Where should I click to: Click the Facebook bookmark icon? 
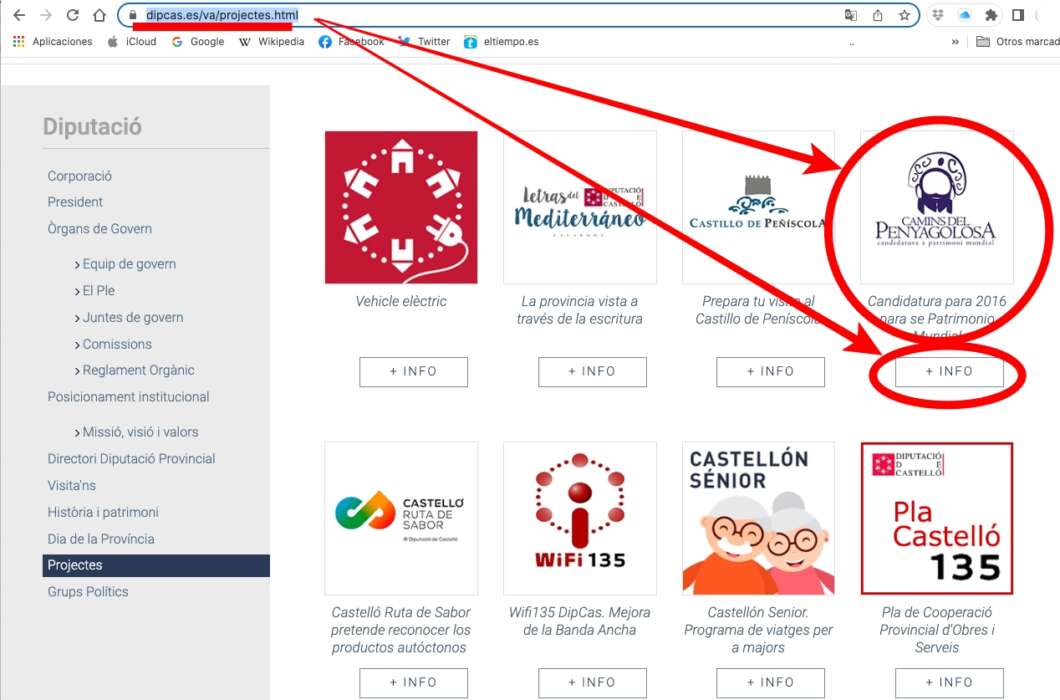(x=324, y=42)
